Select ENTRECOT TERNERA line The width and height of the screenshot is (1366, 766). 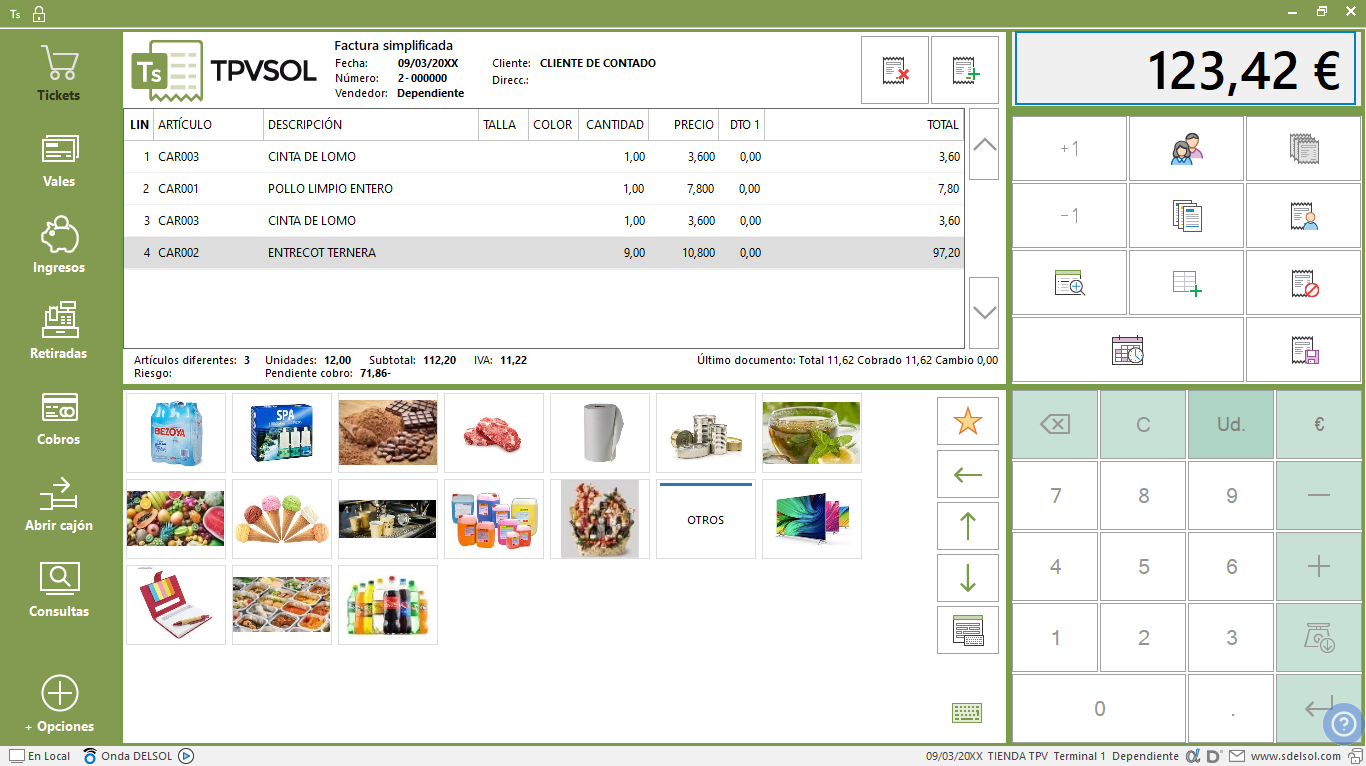tap(544, 253)
